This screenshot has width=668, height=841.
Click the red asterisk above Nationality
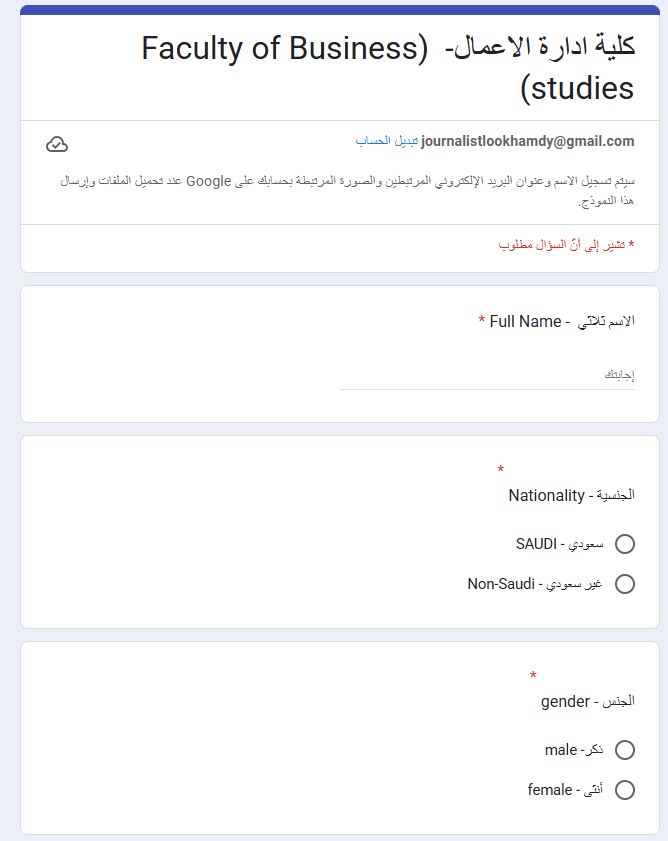(501, 469)
